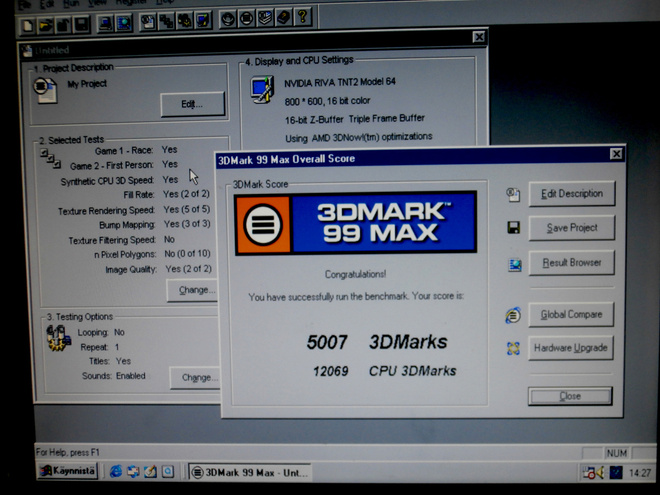Screen dimensions: 660x495
Task: Click the Congratulations! text
Action: pos(355,274)
